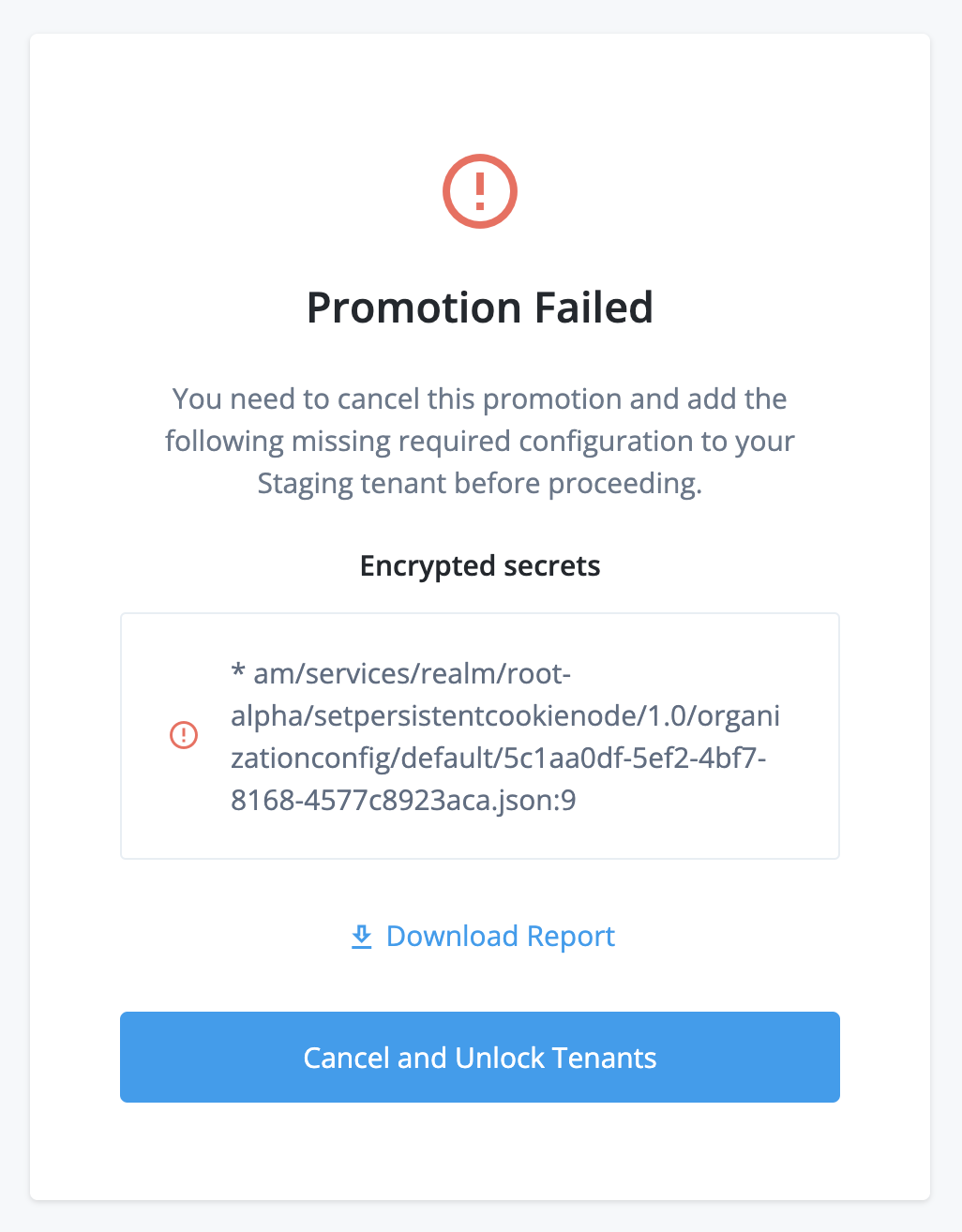Click the Promotion Failed title
962x1232 pixels.
coord(480,308)
